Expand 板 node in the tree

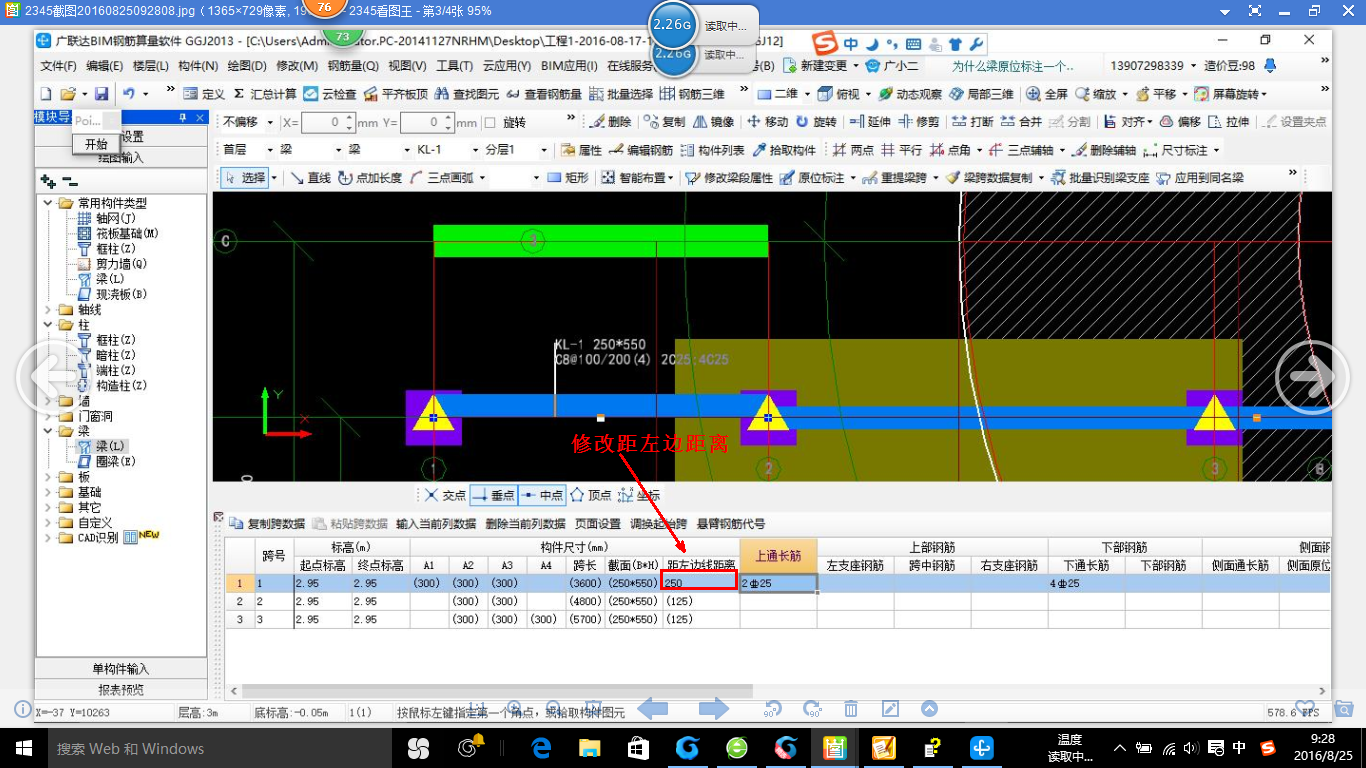click(48, 477)
